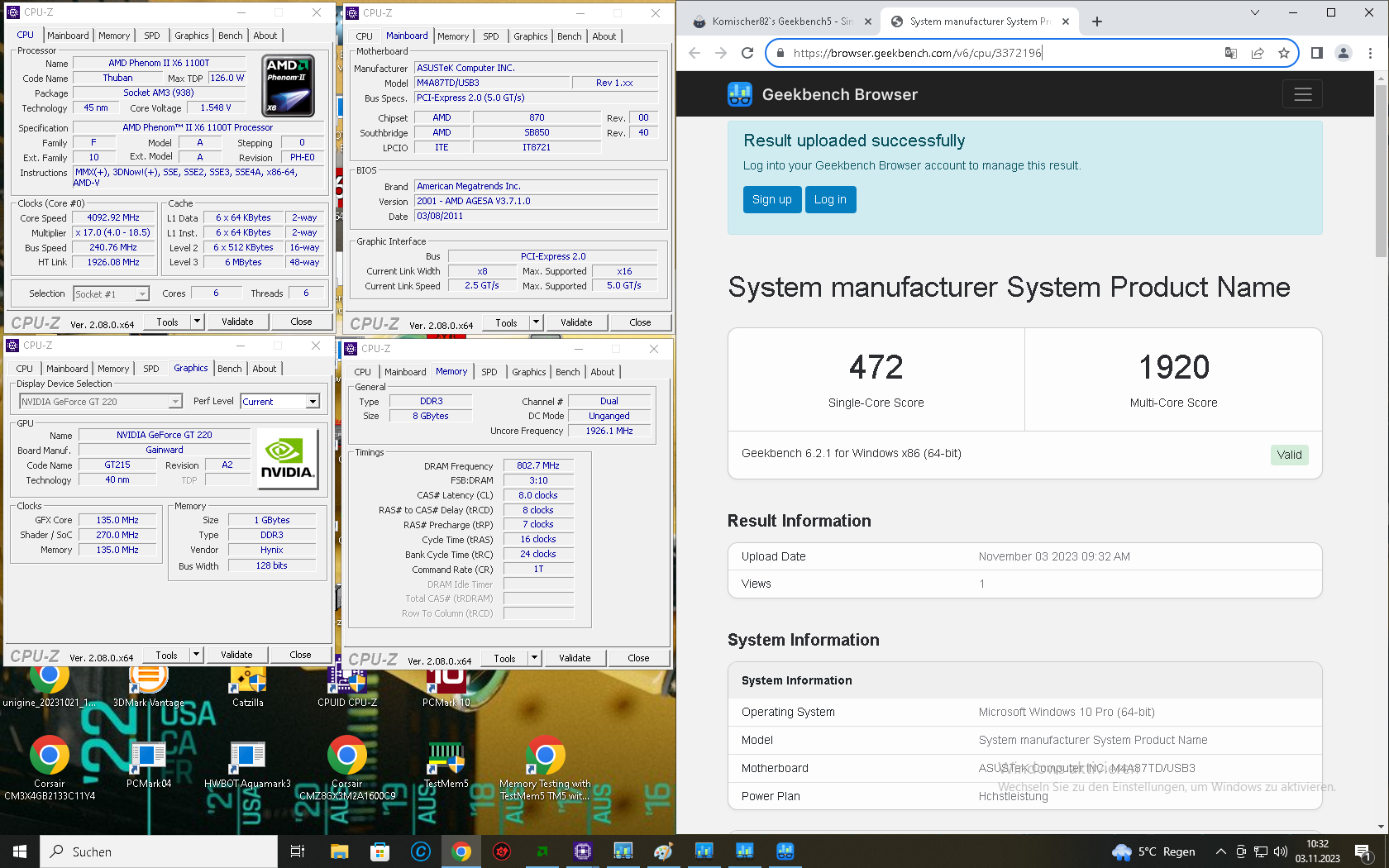Click the volume icon in the system tray

tap(1281, 851)
